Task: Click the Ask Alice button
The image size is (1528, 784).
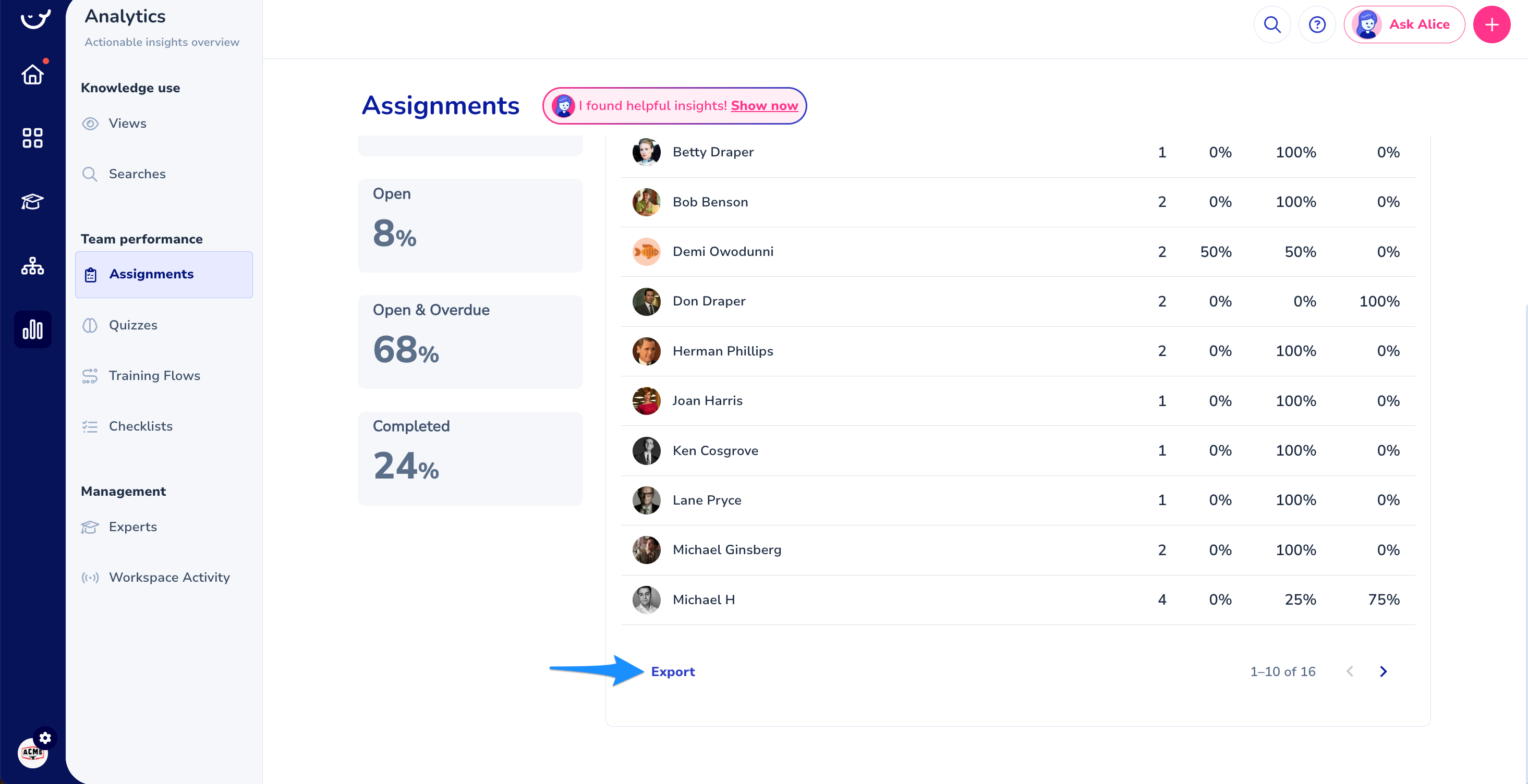Action: [x=1404, y=25]
